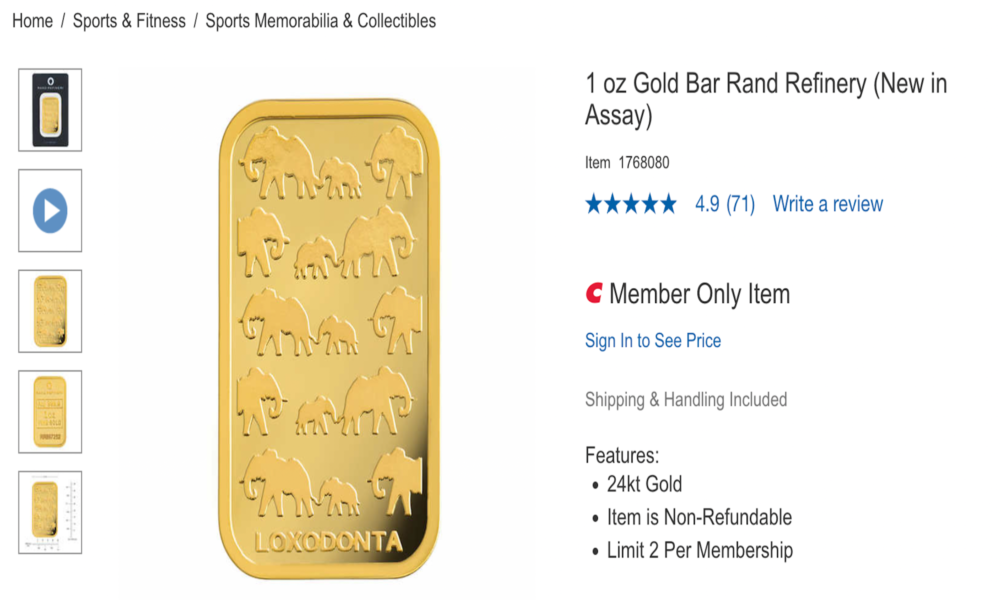This screenshot has height=600, width=1000.
Task: Select the elephant-design bar front thumbnail
Action: 50,311
